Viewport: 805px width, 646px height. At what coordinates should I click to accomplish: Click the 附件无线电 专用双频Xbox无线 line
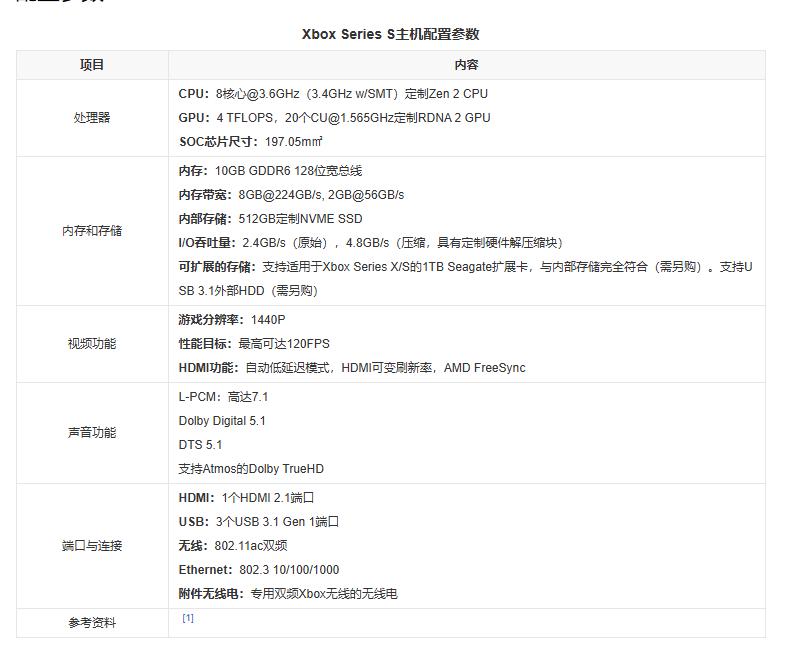tap(288, 594)
